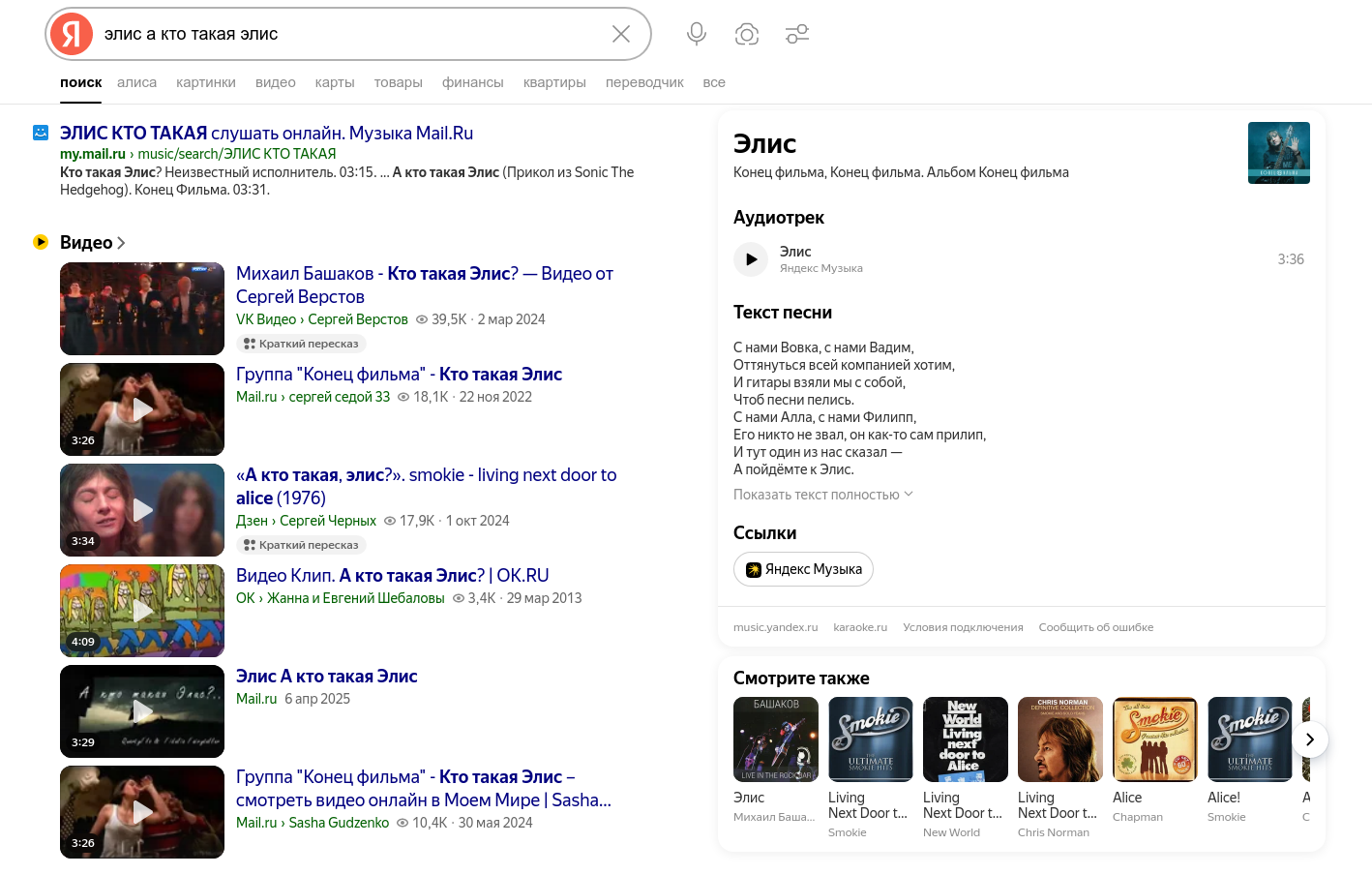Clear the search query with X
The height and width of the screenshot is (875, 1372).
(621, 34)
